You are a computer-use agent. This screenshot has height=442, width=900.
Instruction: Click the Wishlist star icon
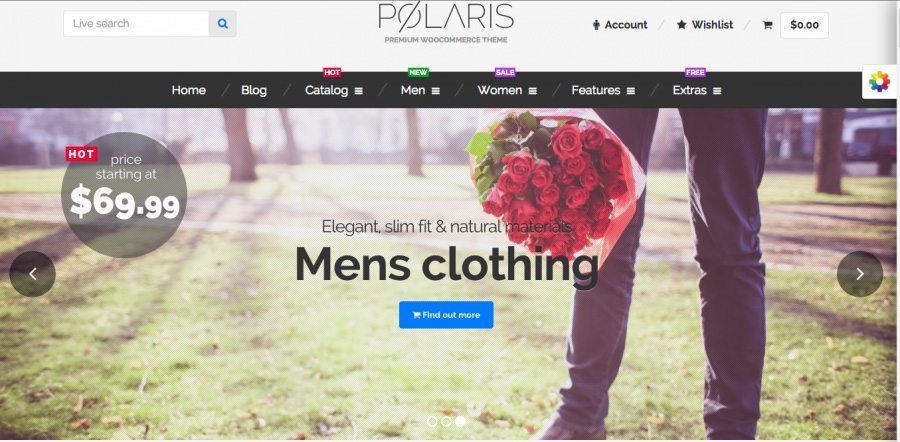pyautogui.click(x=681, y=25)
